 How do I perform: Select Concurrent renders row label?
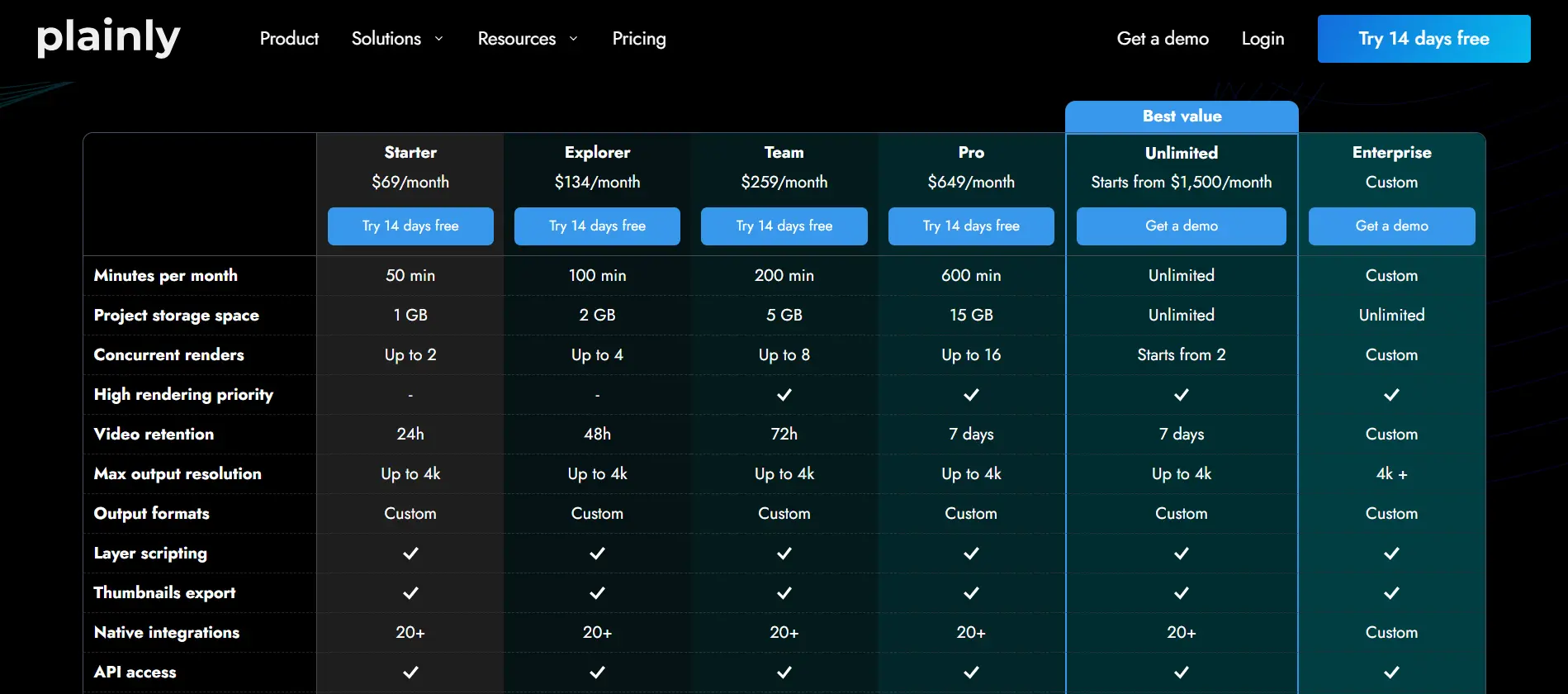tap(169, 354)
